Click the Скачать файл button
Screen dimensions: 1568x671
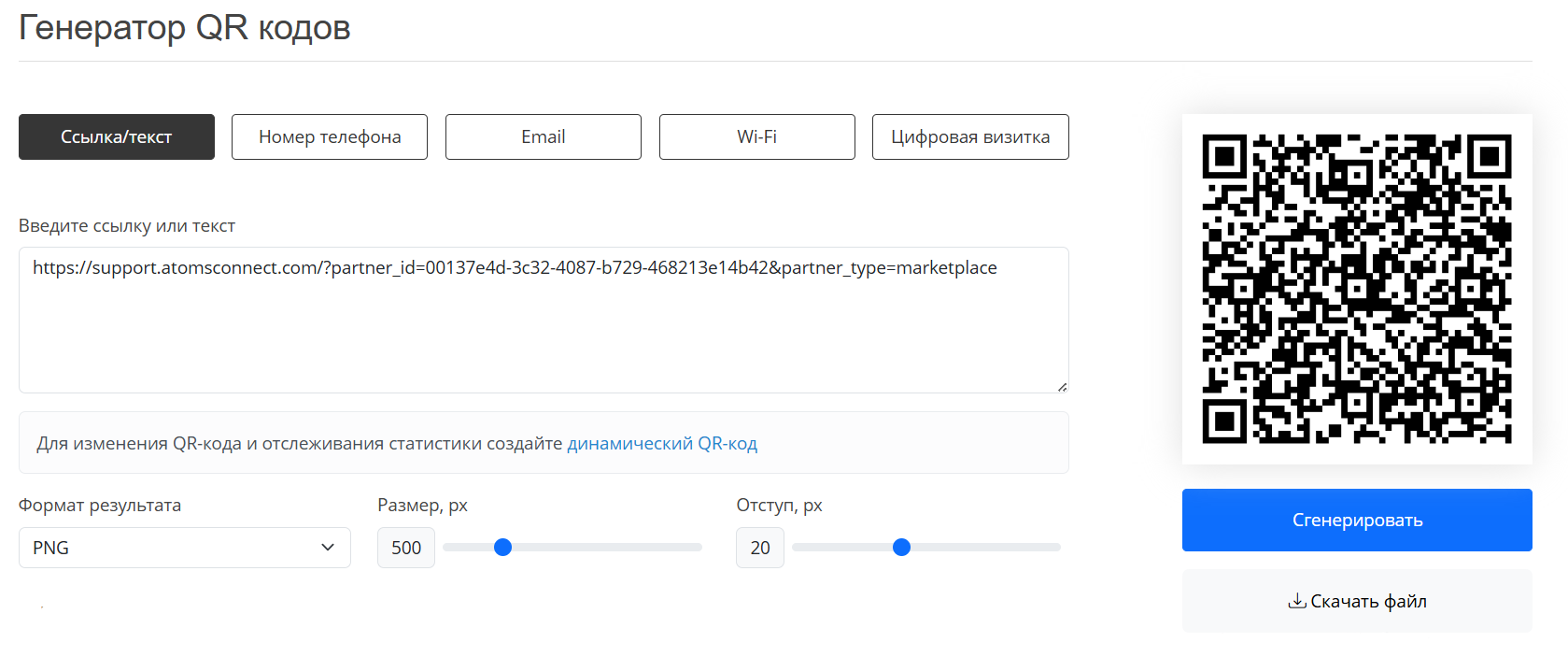1357,601
